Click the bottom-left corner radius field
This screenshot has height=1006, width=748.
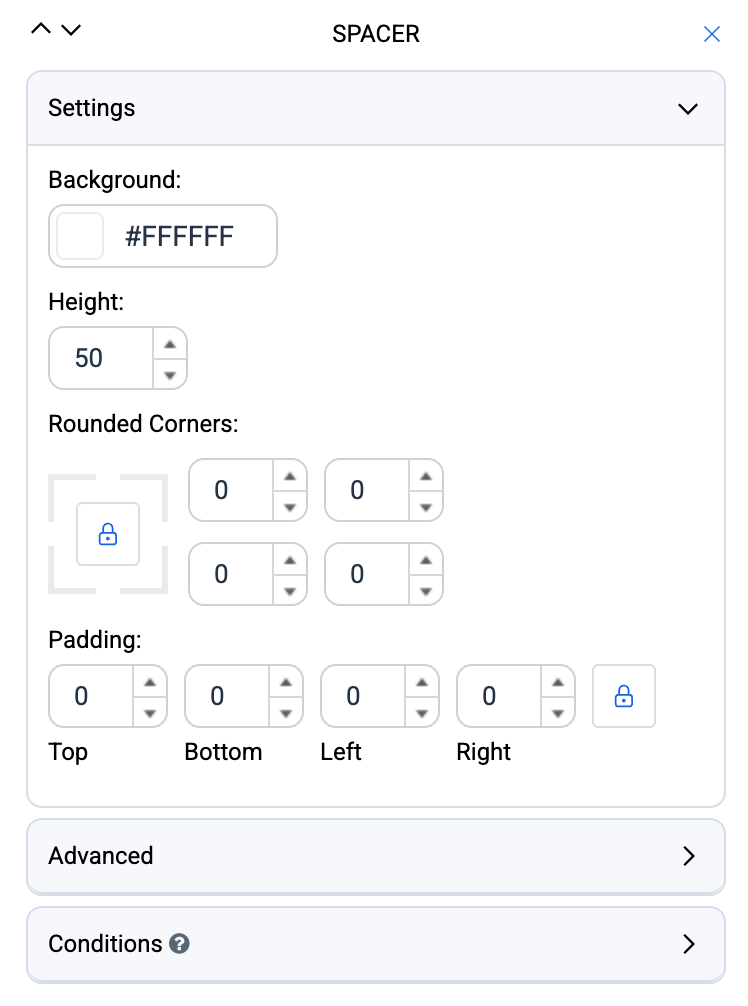tap(231, 574)
